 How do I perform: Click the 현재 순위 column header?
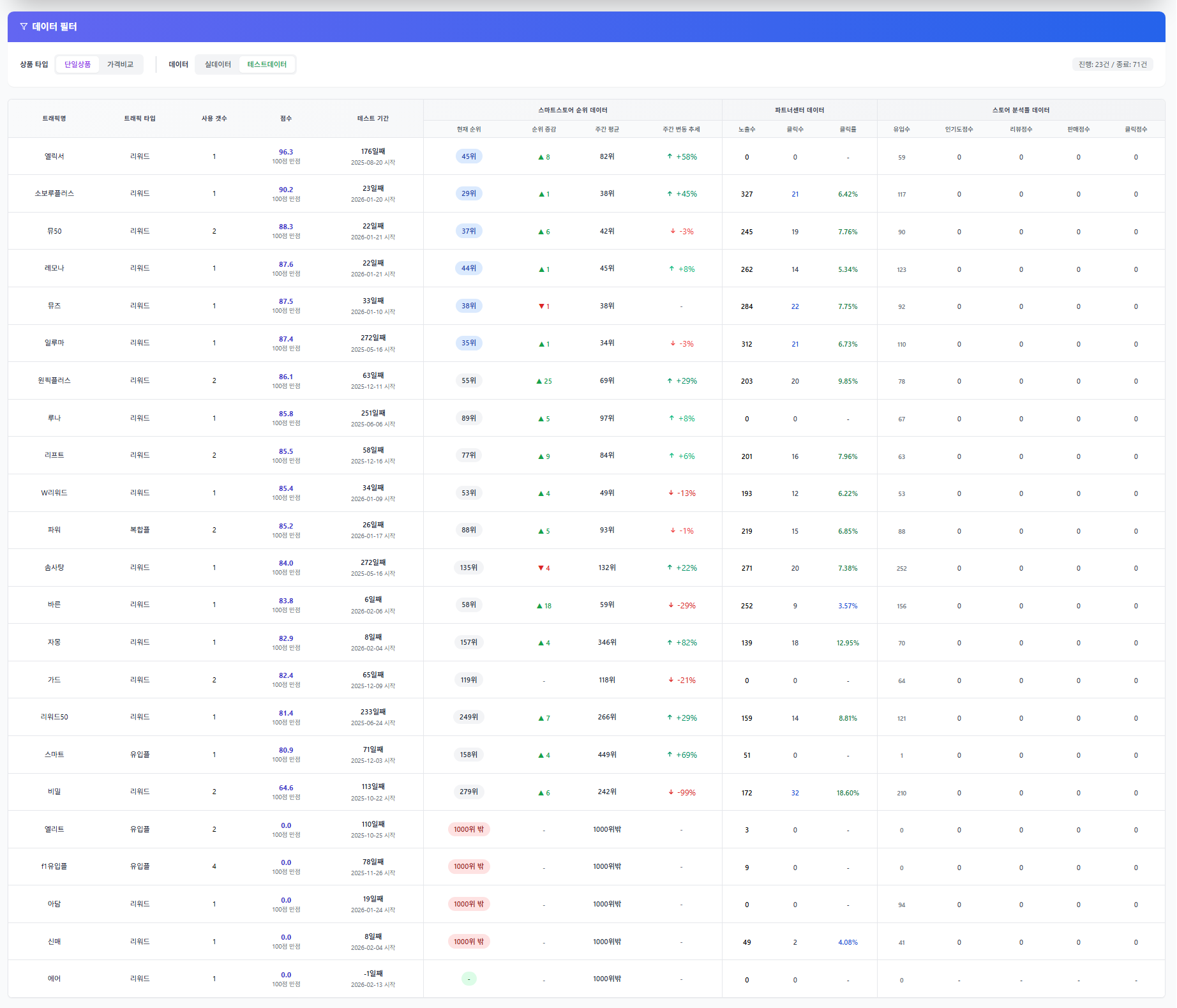(x=469, y=130)
